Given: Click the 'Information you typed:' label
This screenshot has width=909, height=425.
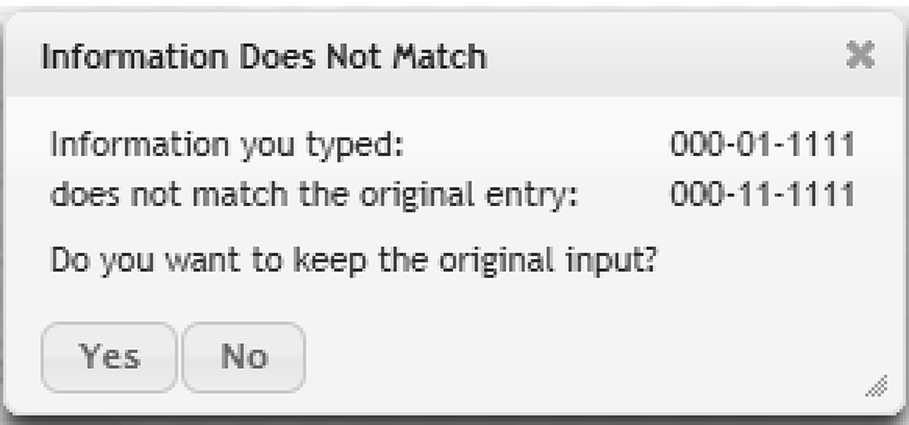Looking at the screenshot, I should click(x=226, y=146).
